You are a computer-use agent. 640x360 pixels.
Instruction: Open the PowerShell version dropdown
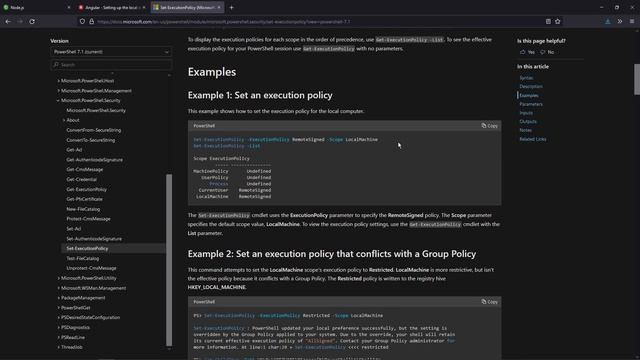point(111,52)
